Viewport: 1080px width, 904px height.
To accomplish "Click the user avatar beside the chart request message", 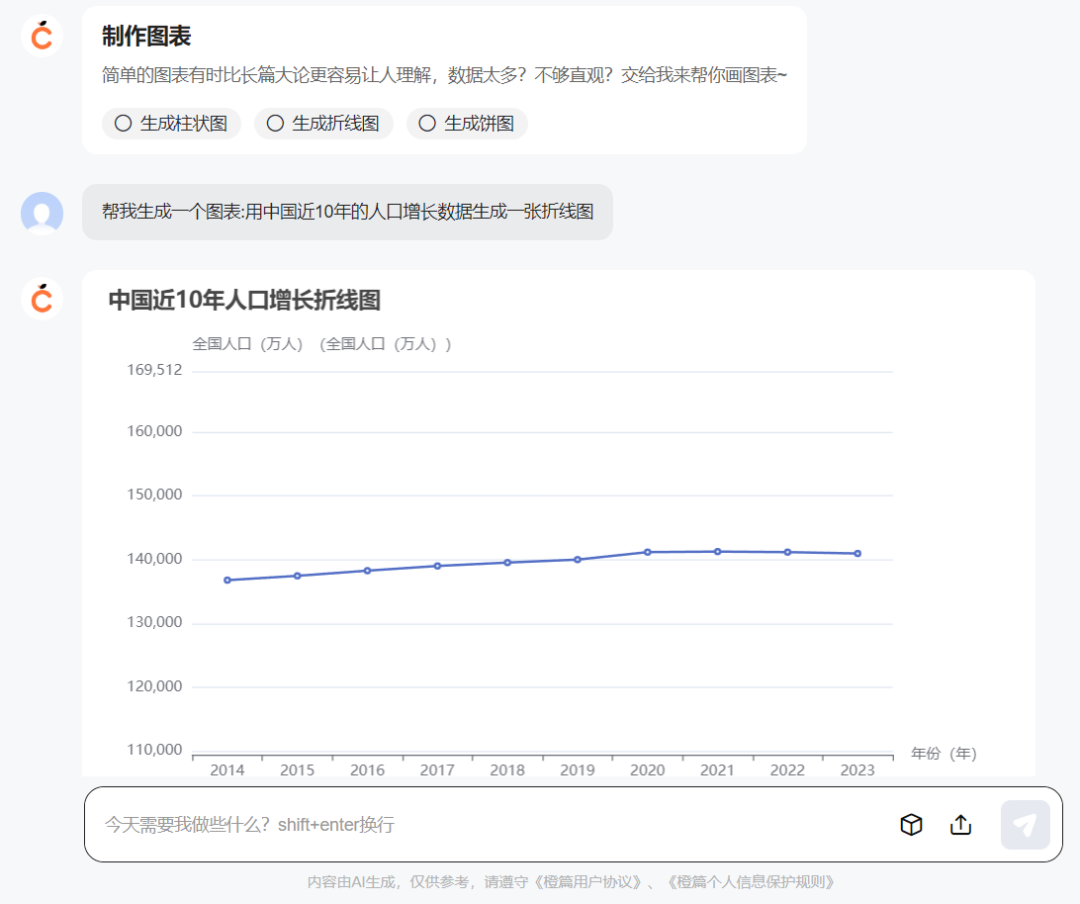I will click(41, 212).
